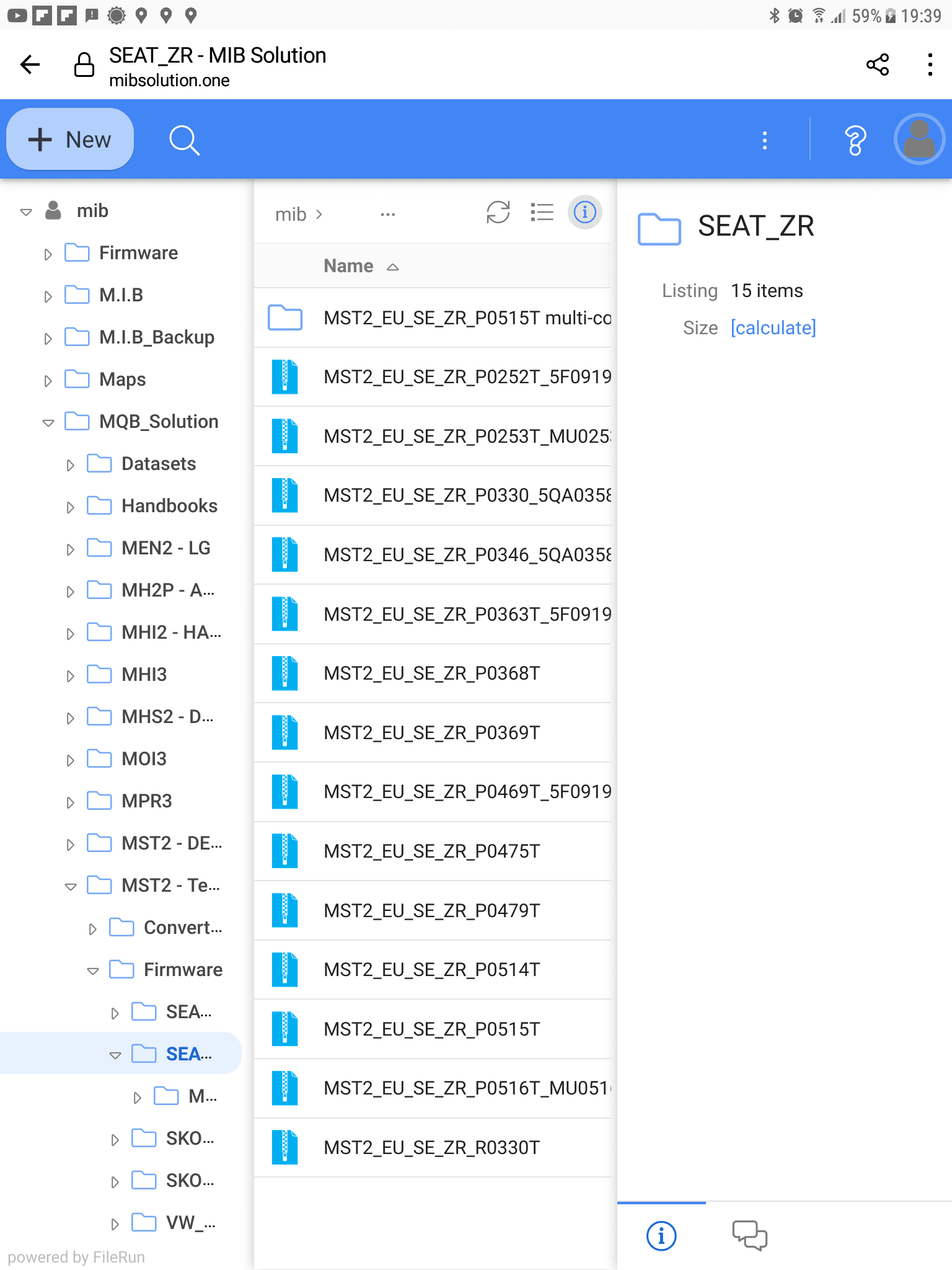
Task: Open the user account avatar
Action: click(919, 139)
